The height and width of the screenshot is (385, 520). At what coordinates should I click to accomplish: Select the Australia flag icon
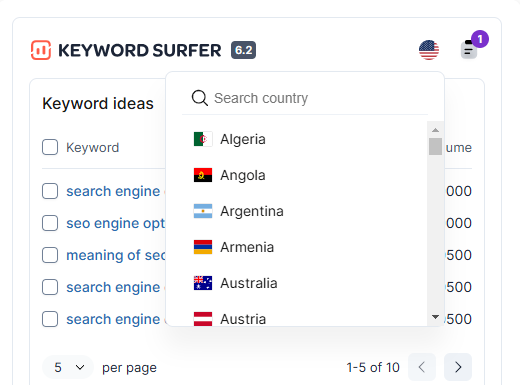click(x=203, y=283)
